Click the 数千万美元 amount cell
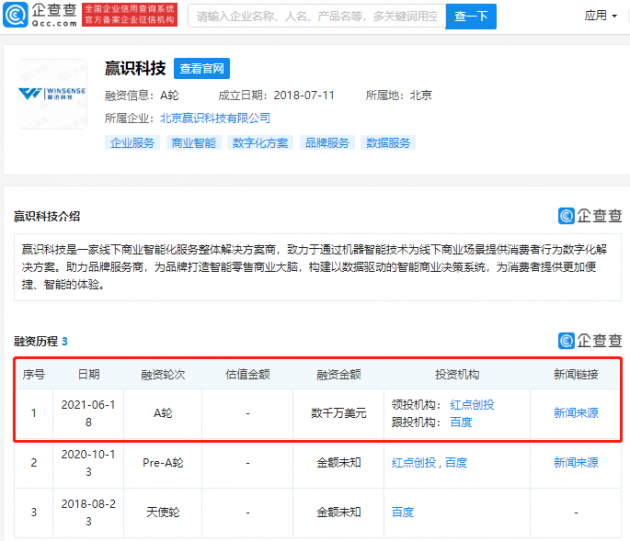630x541 pixels. 338,413
